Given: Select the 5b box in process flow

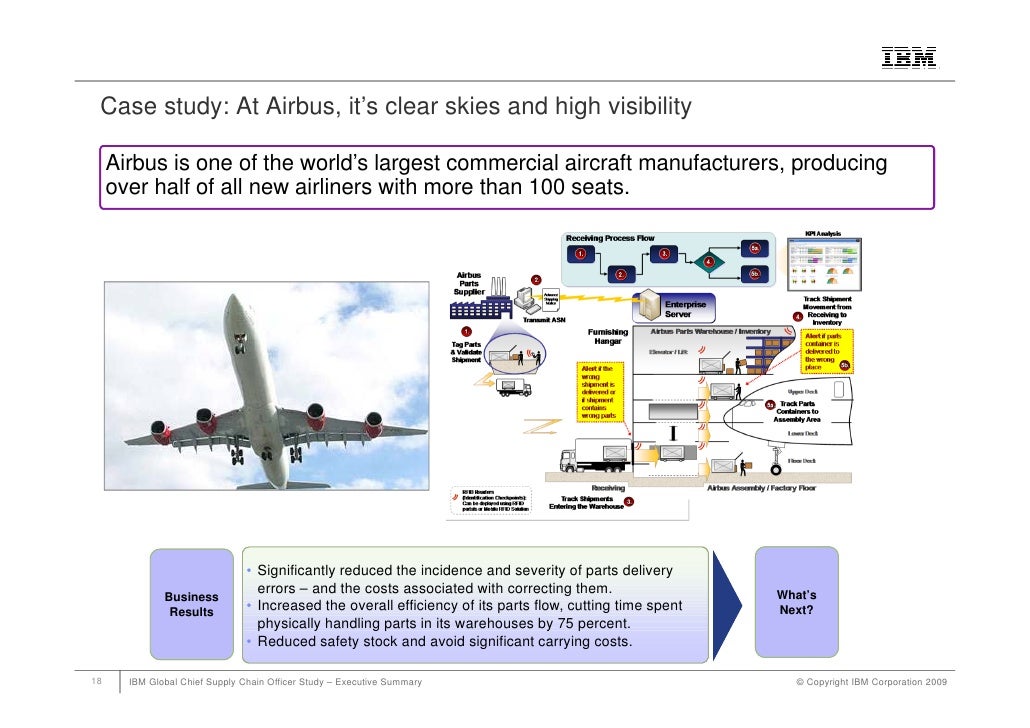Looking at the screenshot, I should coord(755,273).
